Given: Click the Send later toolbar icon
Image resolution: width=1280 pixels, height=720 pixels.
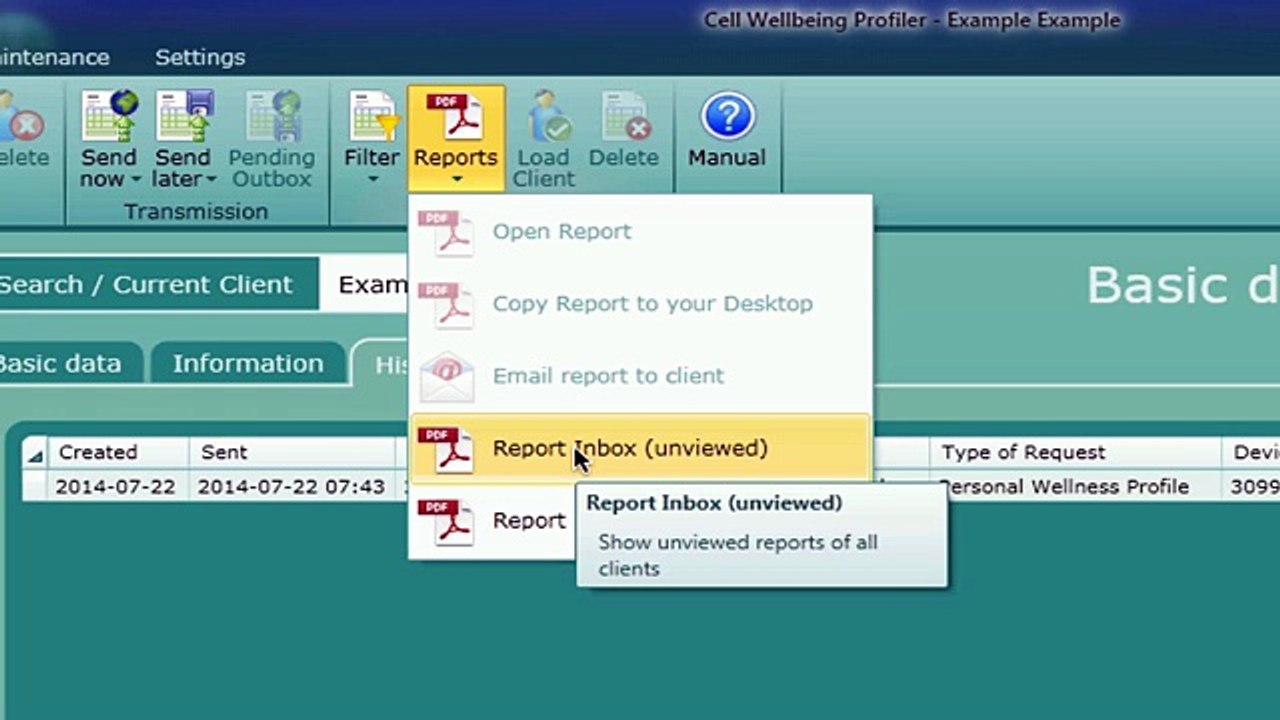Looking at the screenshot, I should (x=184, y=117).
